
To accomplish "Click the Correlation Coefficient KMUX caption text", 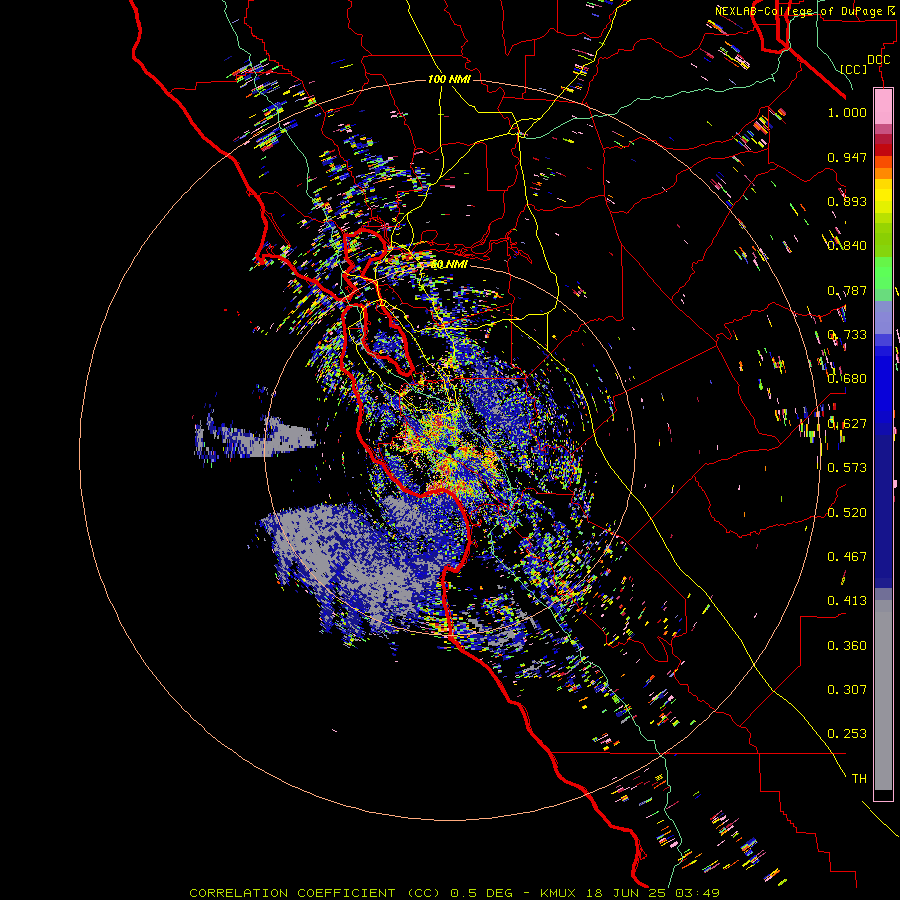I will (454, 893).
